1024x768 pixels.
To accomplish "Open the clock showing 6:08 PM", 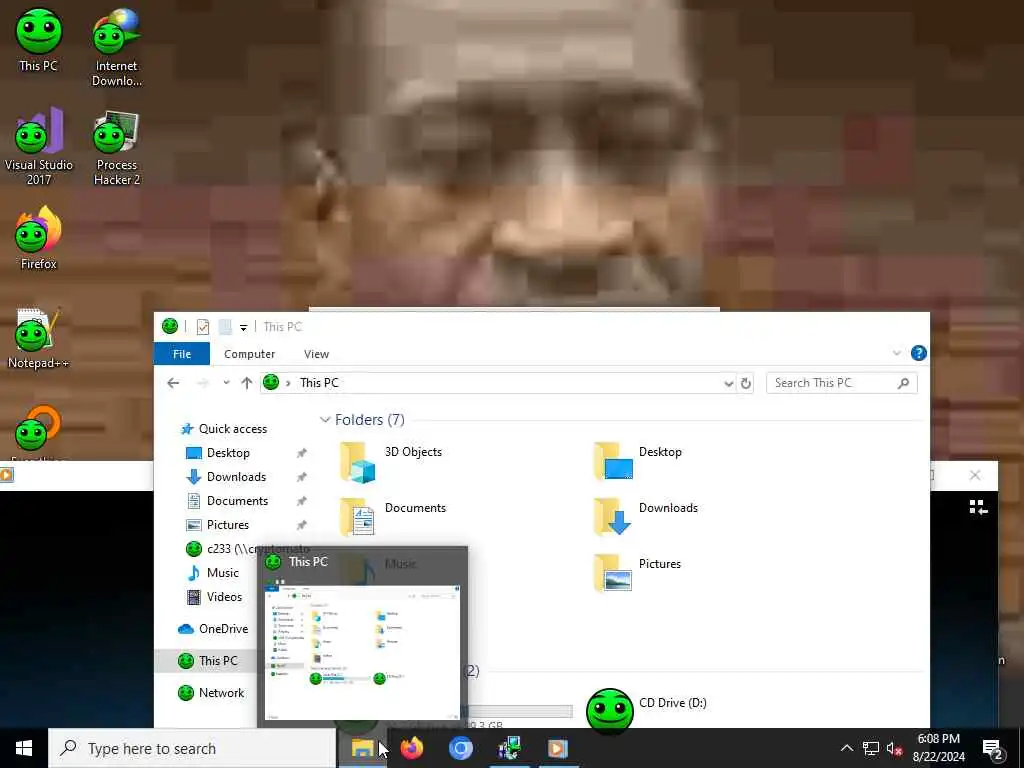I will (x=938, y=748).
